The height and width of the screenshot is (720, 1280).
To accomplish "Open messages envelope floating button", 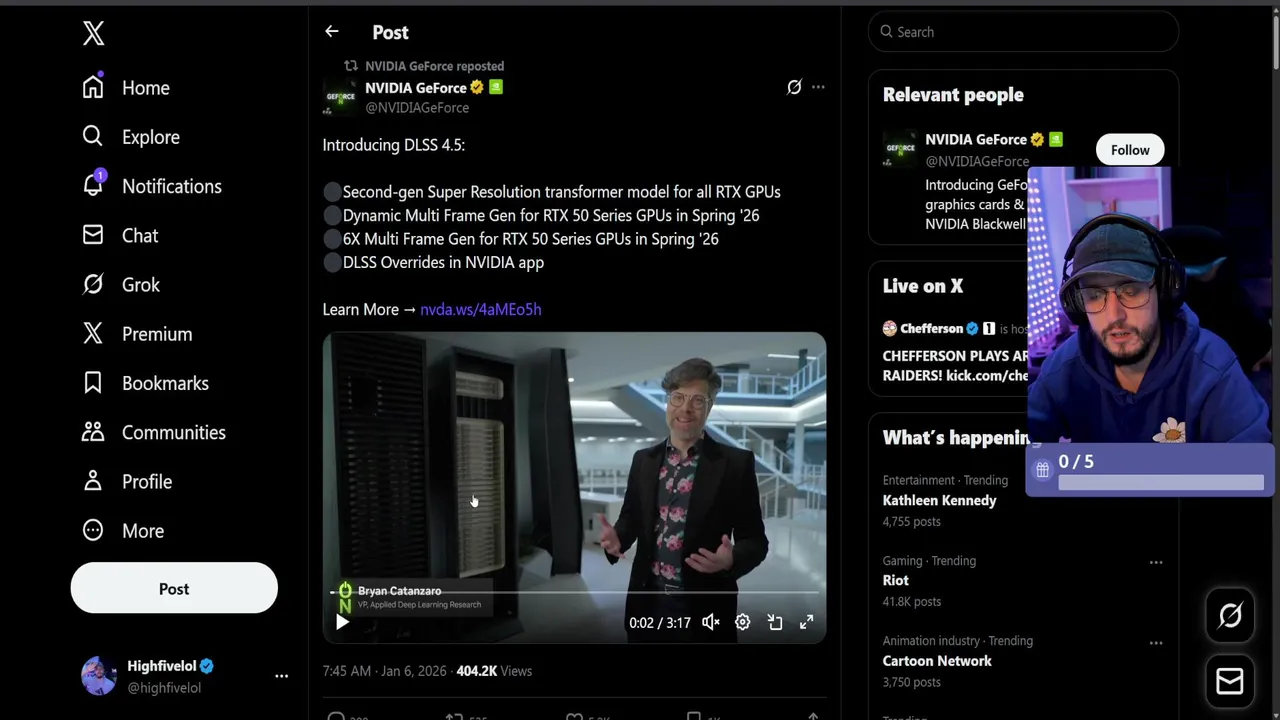I will [x=1230, y=682].
